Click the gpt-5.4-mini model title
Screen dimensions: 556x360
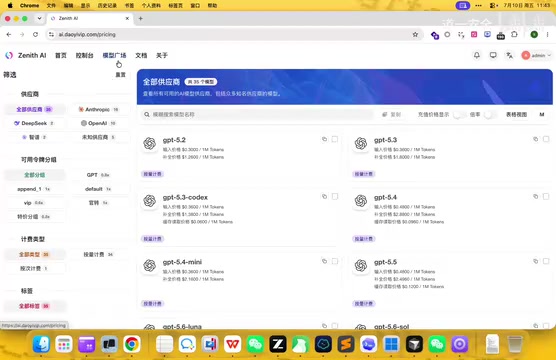click(182, 262)
